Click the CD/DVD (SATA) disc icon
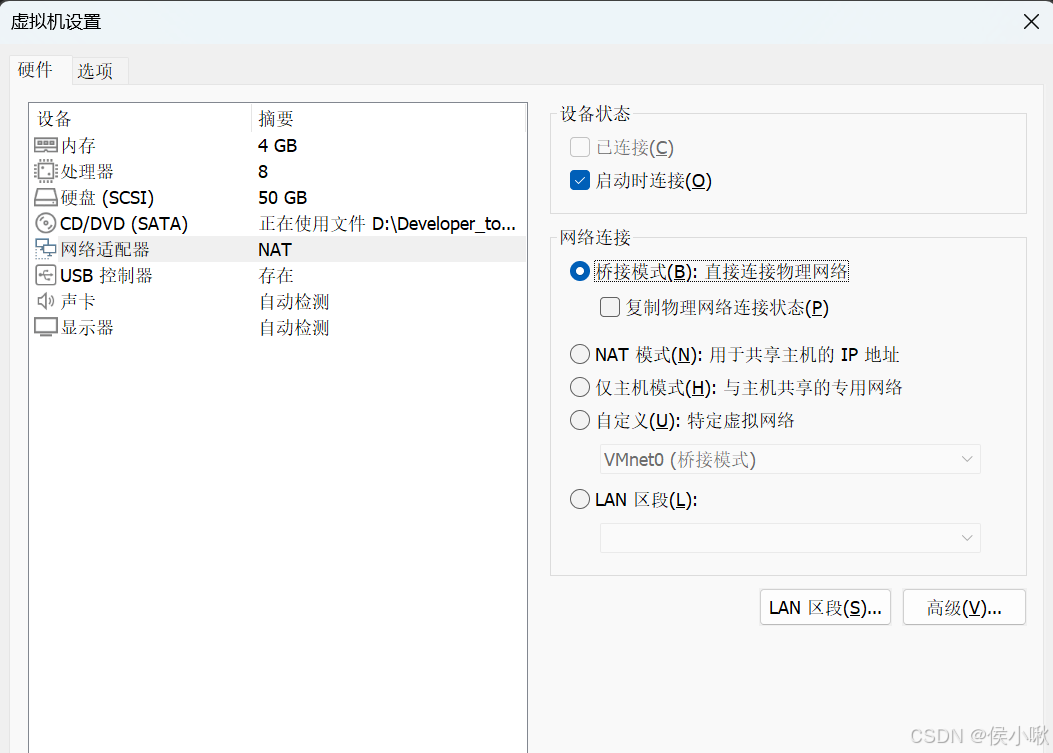 [x=46, y=223]
